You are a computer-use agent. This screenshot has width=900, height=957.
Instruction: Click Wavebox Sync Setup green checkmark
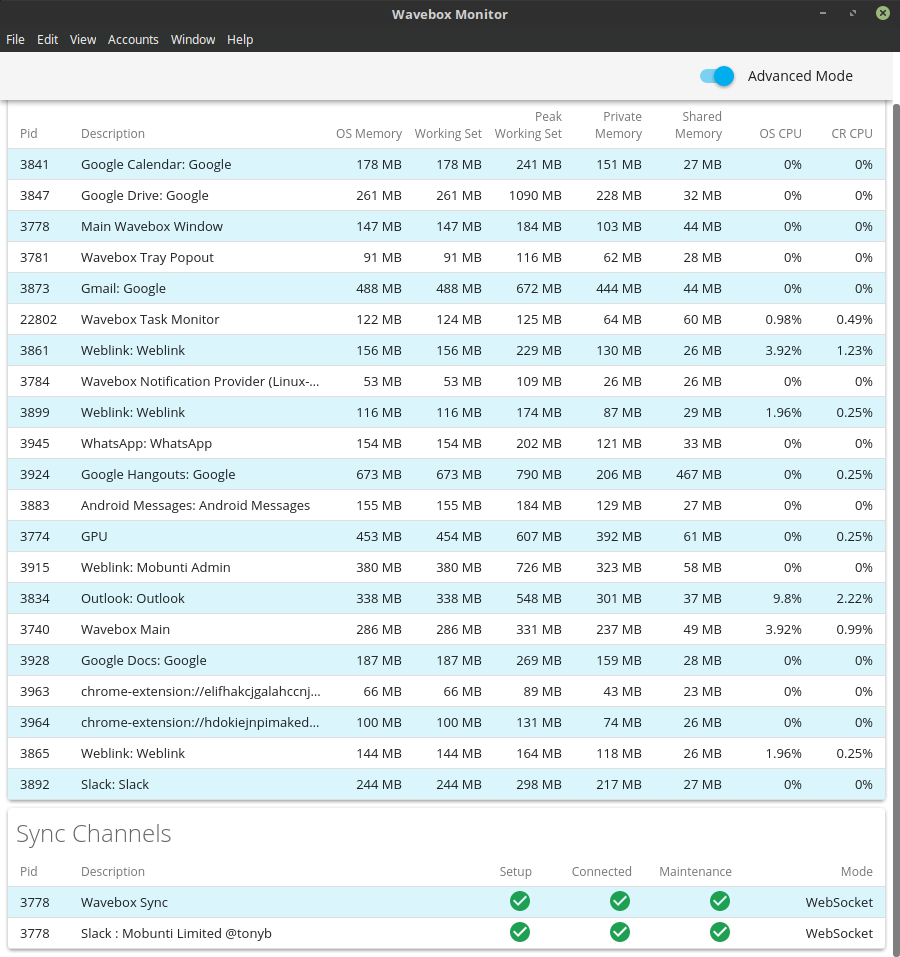520,901
